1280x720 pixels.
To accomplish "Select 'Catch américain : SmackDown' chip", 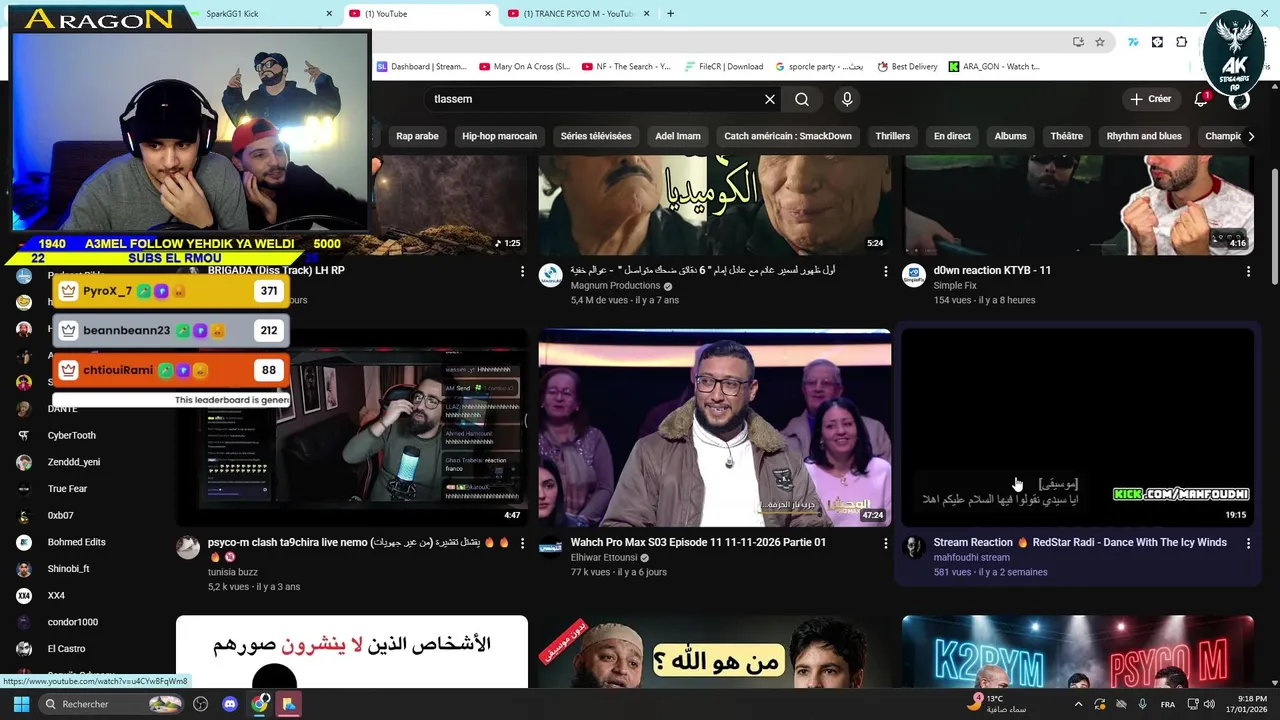I will coord(788,136).
